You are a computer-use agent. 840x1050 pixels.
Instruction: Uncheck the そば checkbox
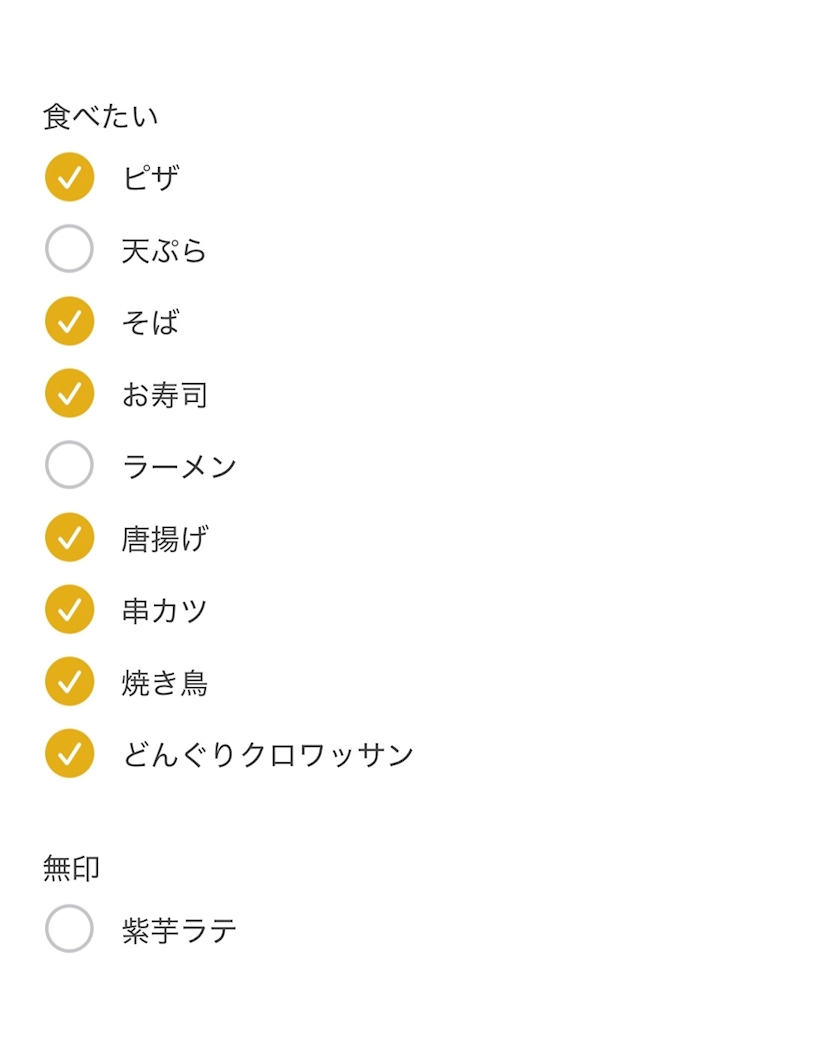[69, 321]
